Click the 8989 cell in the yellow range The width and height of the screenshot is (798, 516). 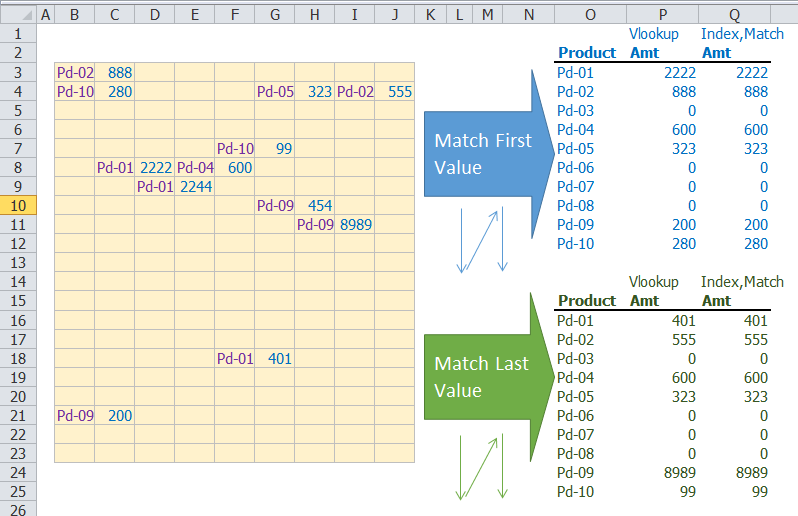355,225
